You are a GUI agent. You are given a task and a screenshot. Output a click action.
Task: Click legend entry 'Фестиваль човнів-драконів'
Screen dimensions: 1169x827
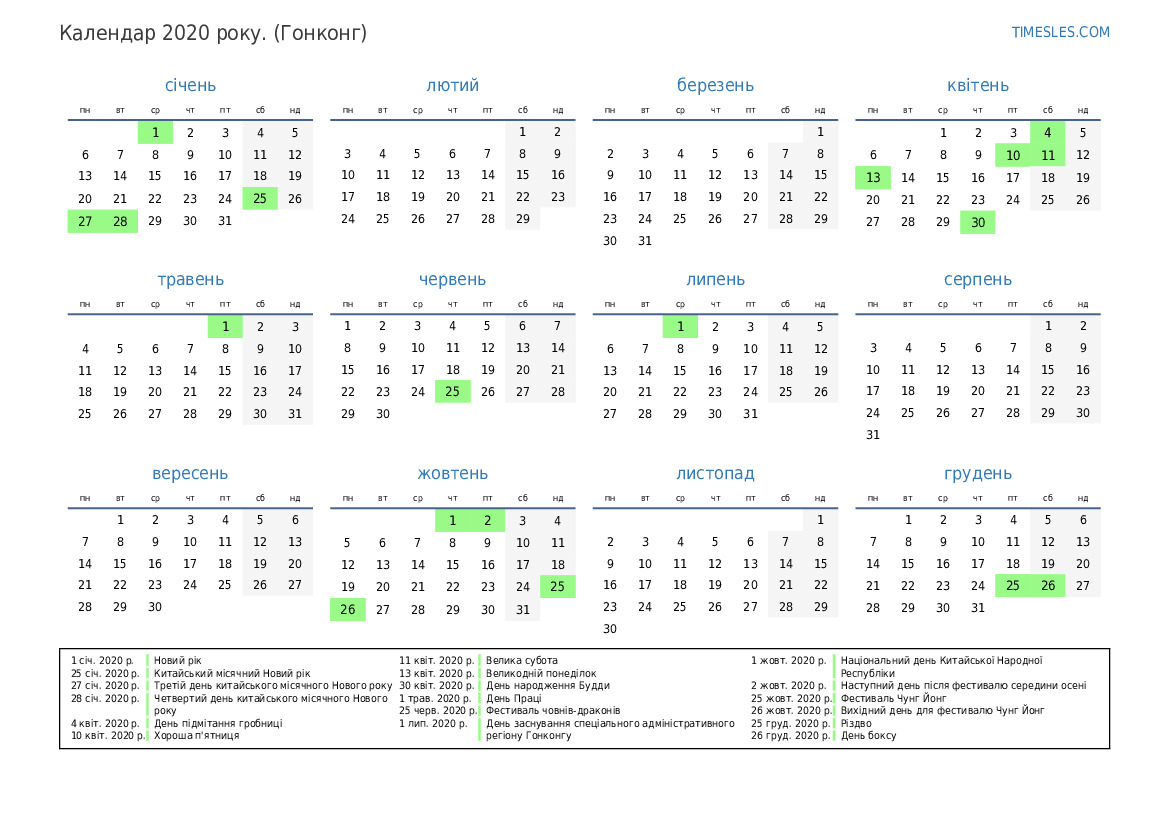click(553, 711)
